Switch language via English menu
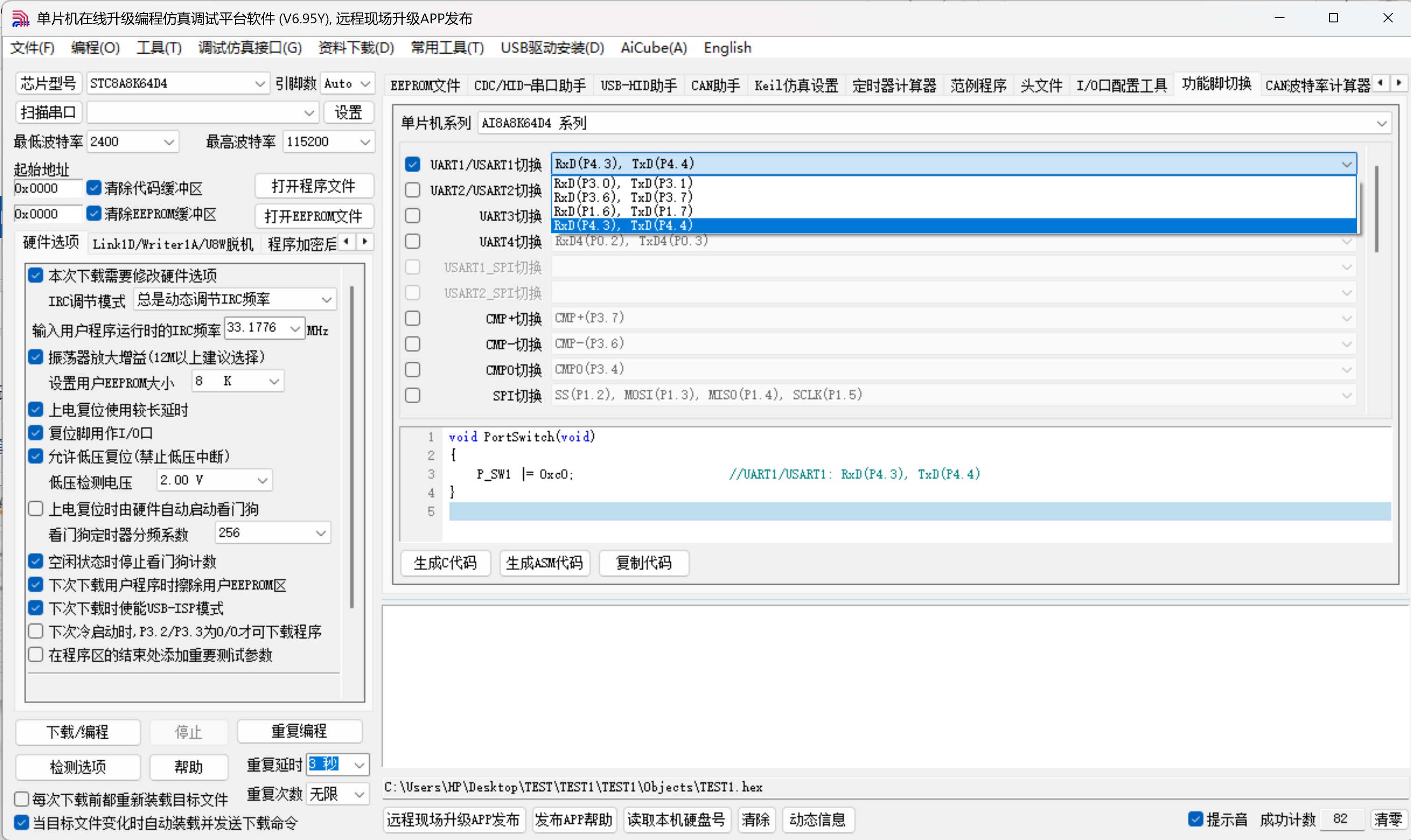Screen dimensions: 1411x840 (727, 48)
